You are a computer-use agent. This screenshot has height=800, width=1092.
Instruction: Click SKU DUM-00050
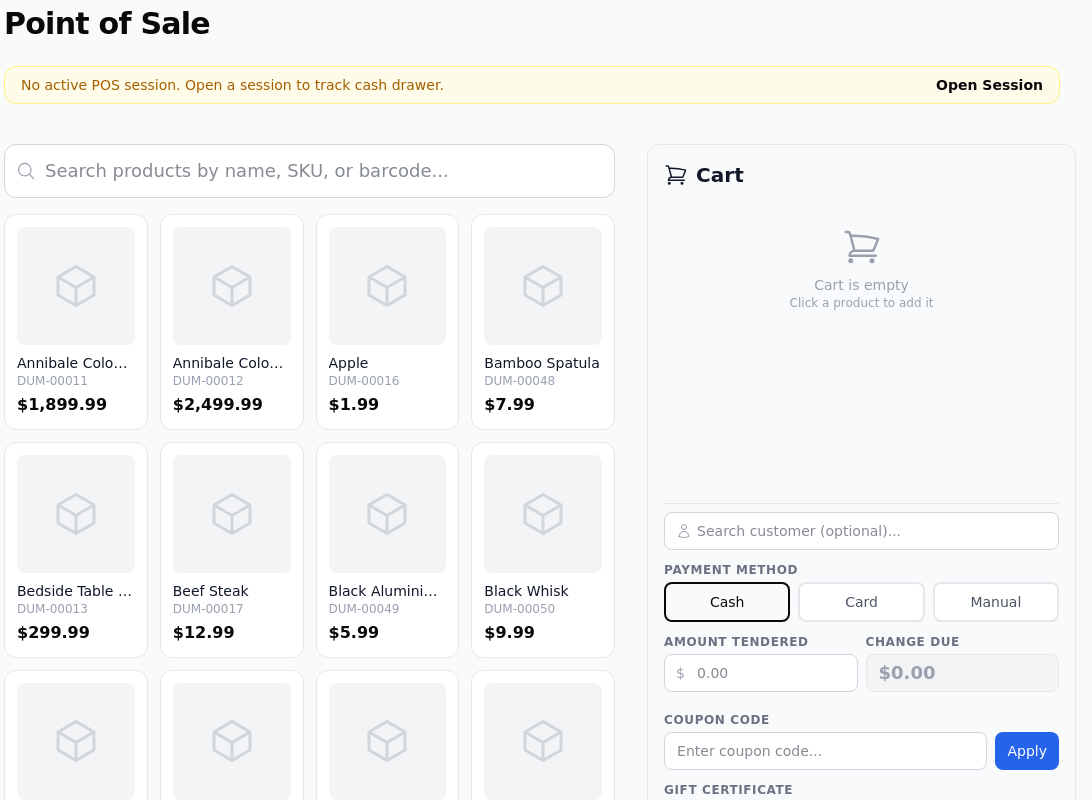click(520, 609)
